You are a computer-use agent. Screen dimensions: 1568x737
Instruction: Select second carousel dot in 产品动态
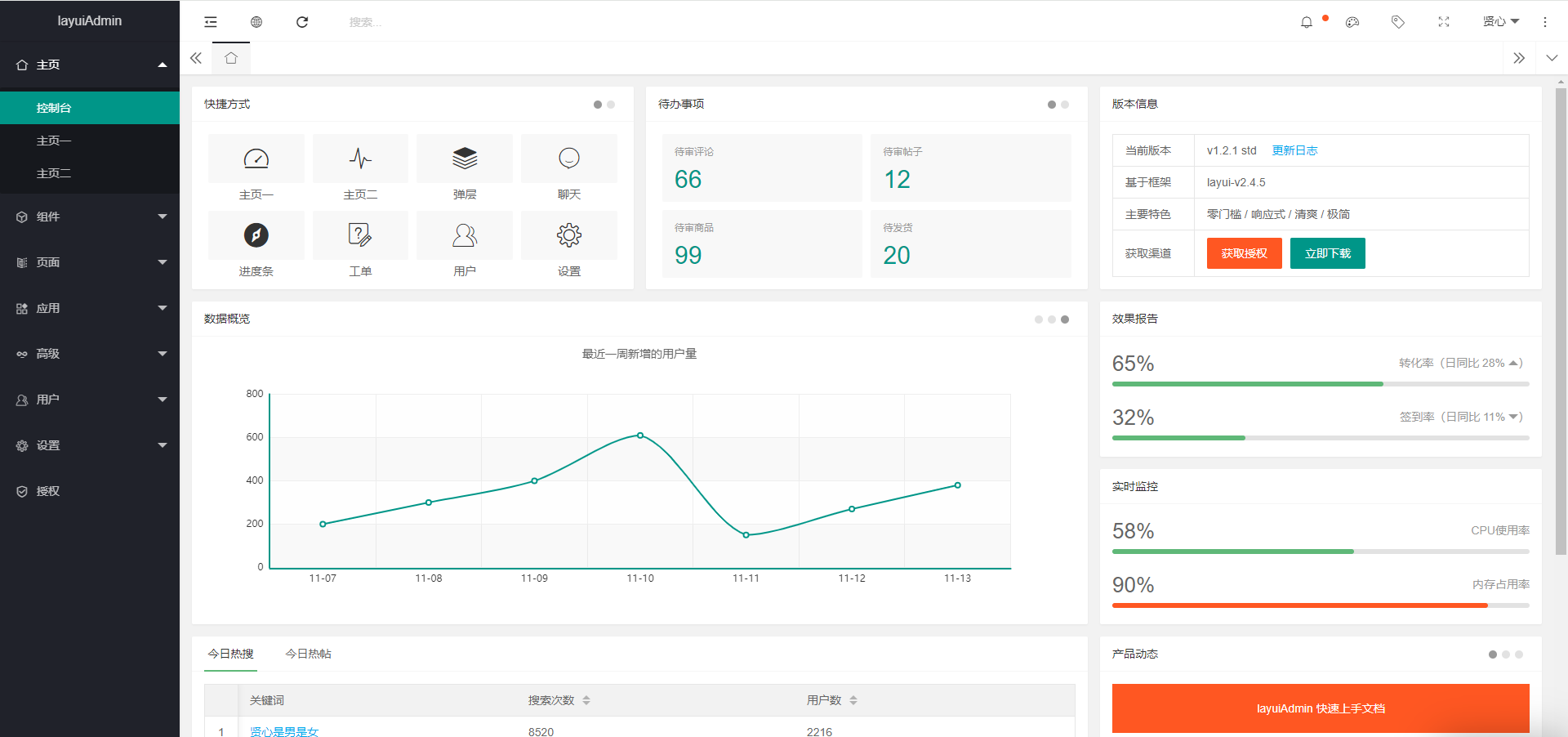[1506, 654]
